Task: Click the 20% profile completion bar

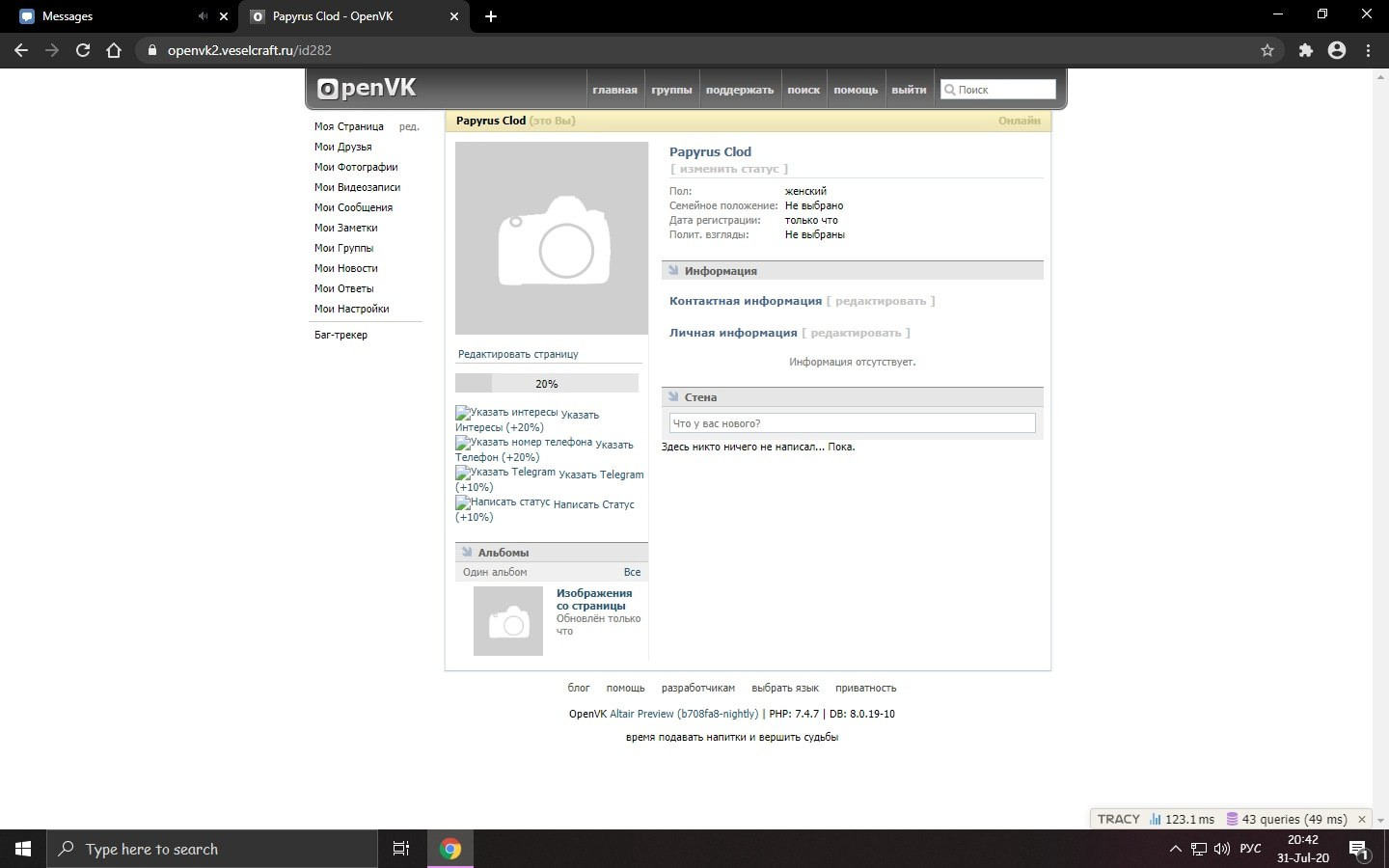Action: (x=546, y=384)
